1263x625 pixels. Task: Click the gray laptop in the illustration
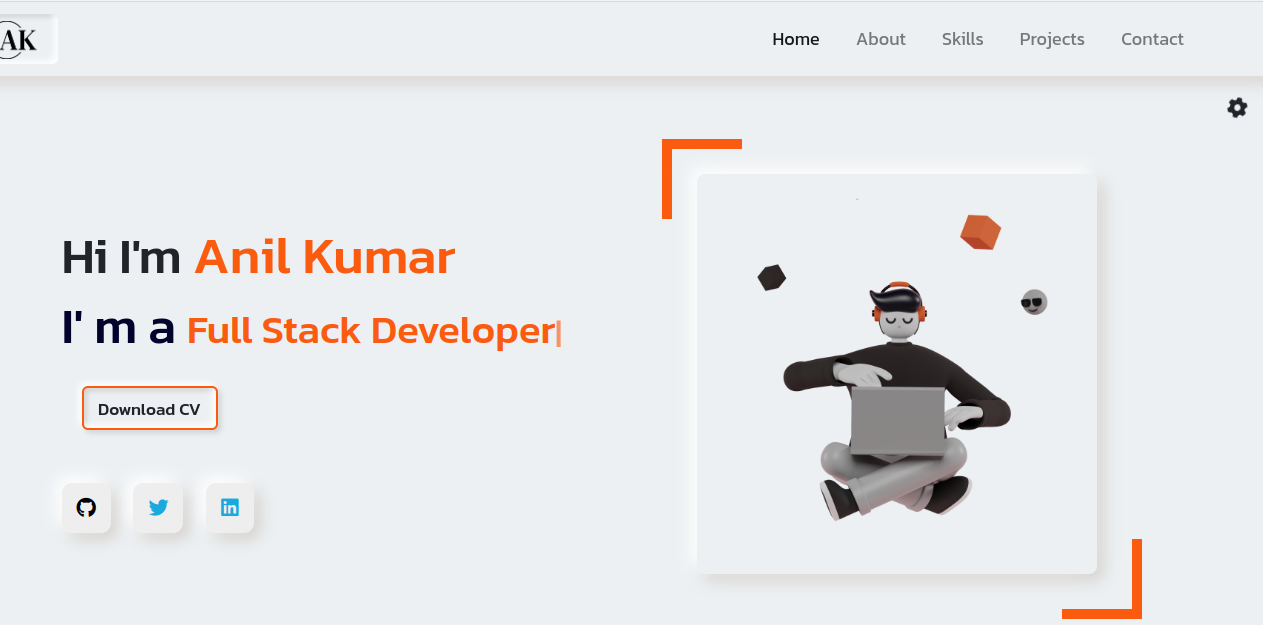[897, 420]
